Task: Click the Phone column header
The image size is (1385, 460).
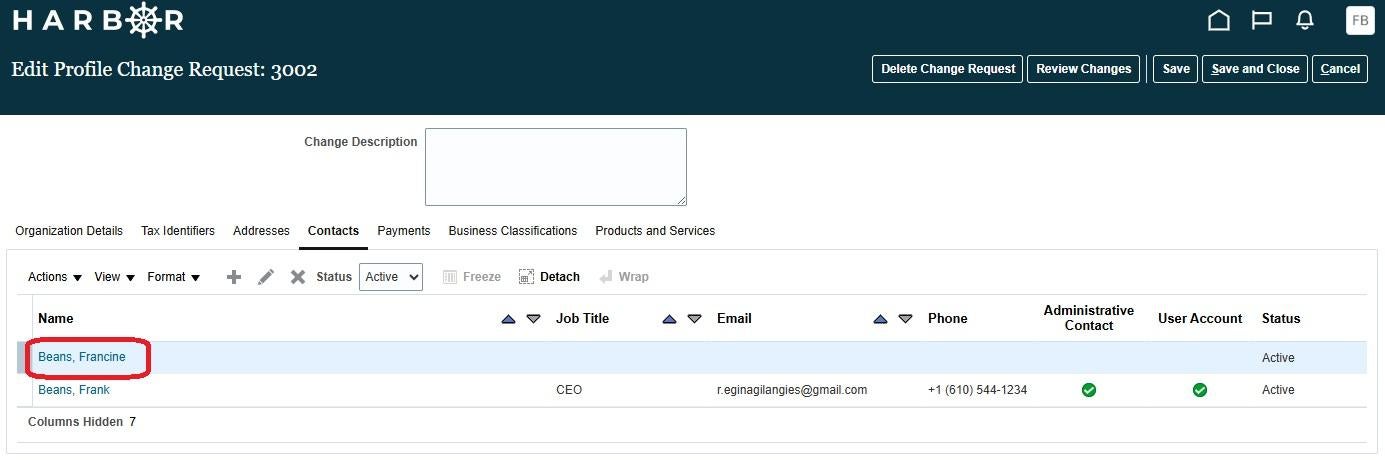Action: pyautogui.click(x=947, y=319)
